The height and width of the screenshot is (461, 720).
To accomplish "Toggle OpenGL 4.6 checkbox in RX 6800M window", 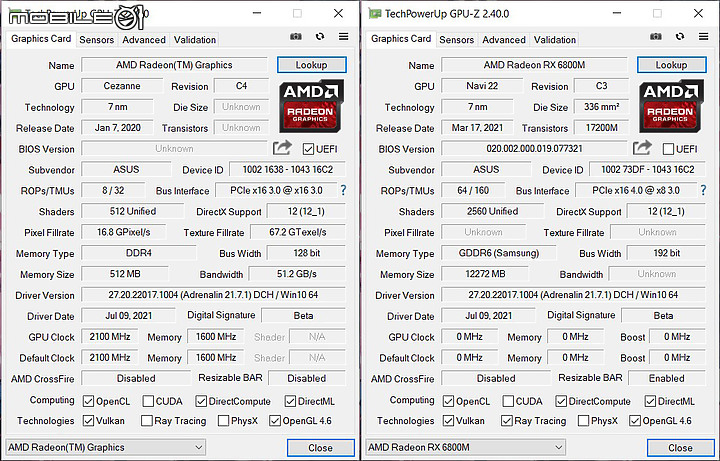I will tap(635, 421).
